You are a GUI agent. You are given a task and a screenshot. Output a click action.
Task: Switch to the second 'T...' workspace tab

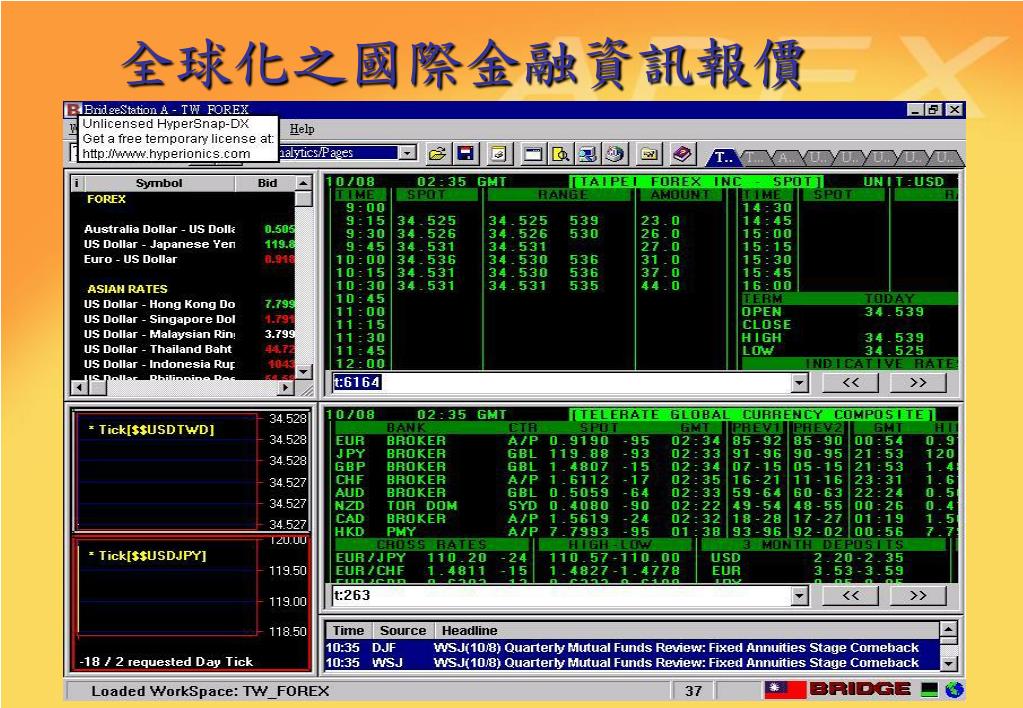coord(755,157)
